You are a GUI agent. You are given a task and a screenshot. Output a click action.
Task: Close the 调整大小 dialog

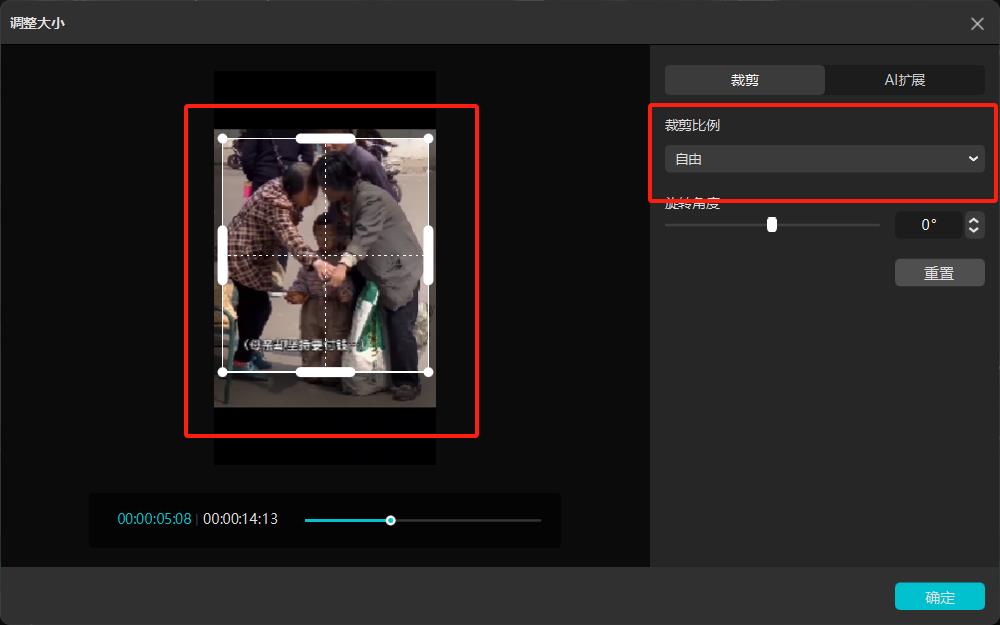977,23
